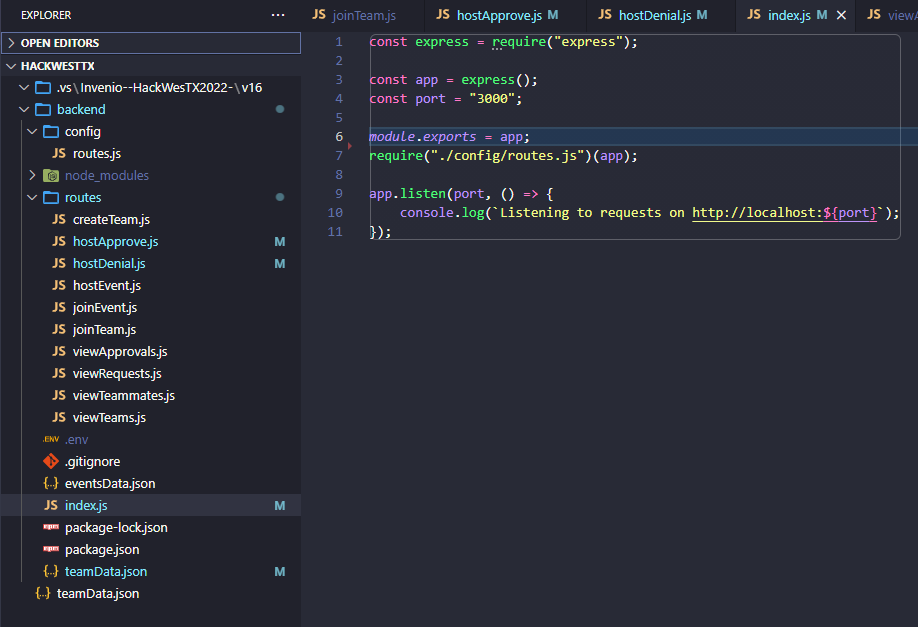This screenshot has height=627, width=918.
Task: Collapse the routes folder chevron
Action: pyautogui.click(x=32, y=198)
